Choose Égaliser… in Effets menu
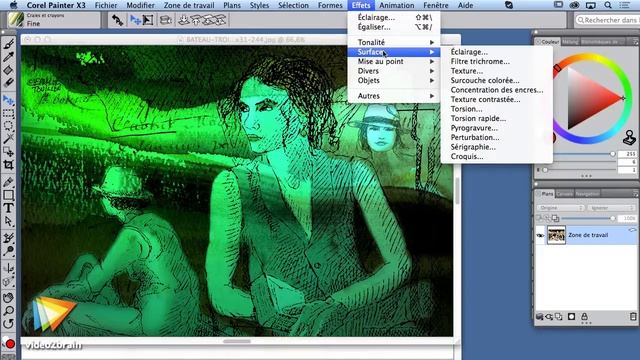 pyautogui.click(x=394, y=27)
